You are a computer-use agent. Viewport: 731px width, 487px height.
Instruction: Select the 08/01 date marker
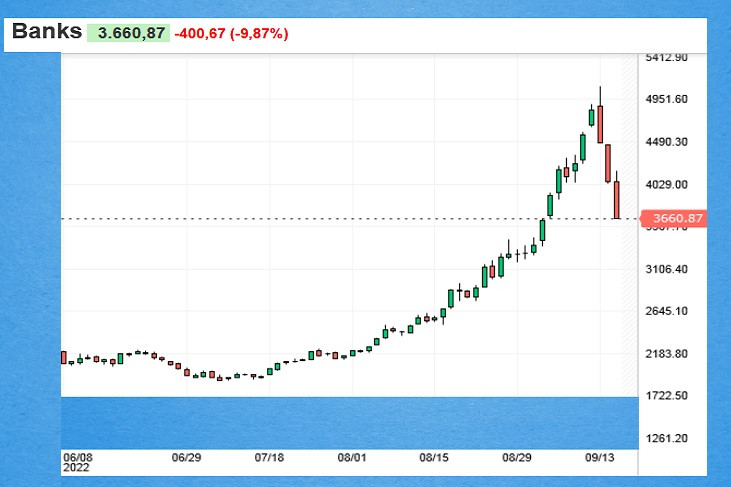coord(351,457)
